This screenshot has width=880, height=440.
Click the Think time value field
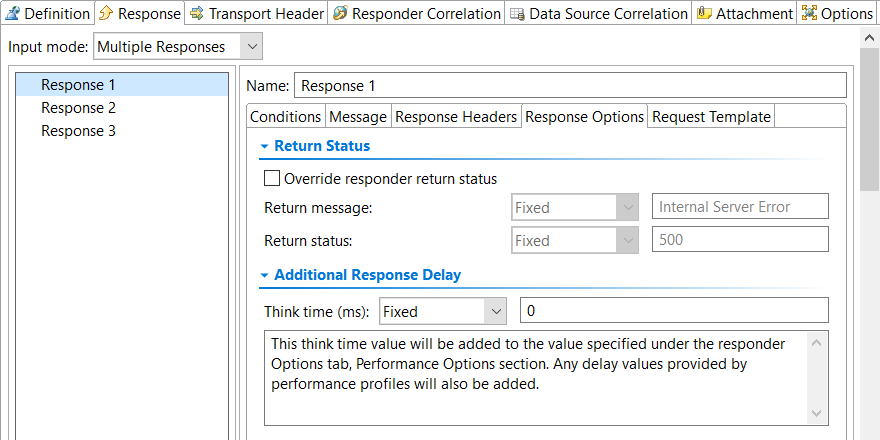coord(674,310)
